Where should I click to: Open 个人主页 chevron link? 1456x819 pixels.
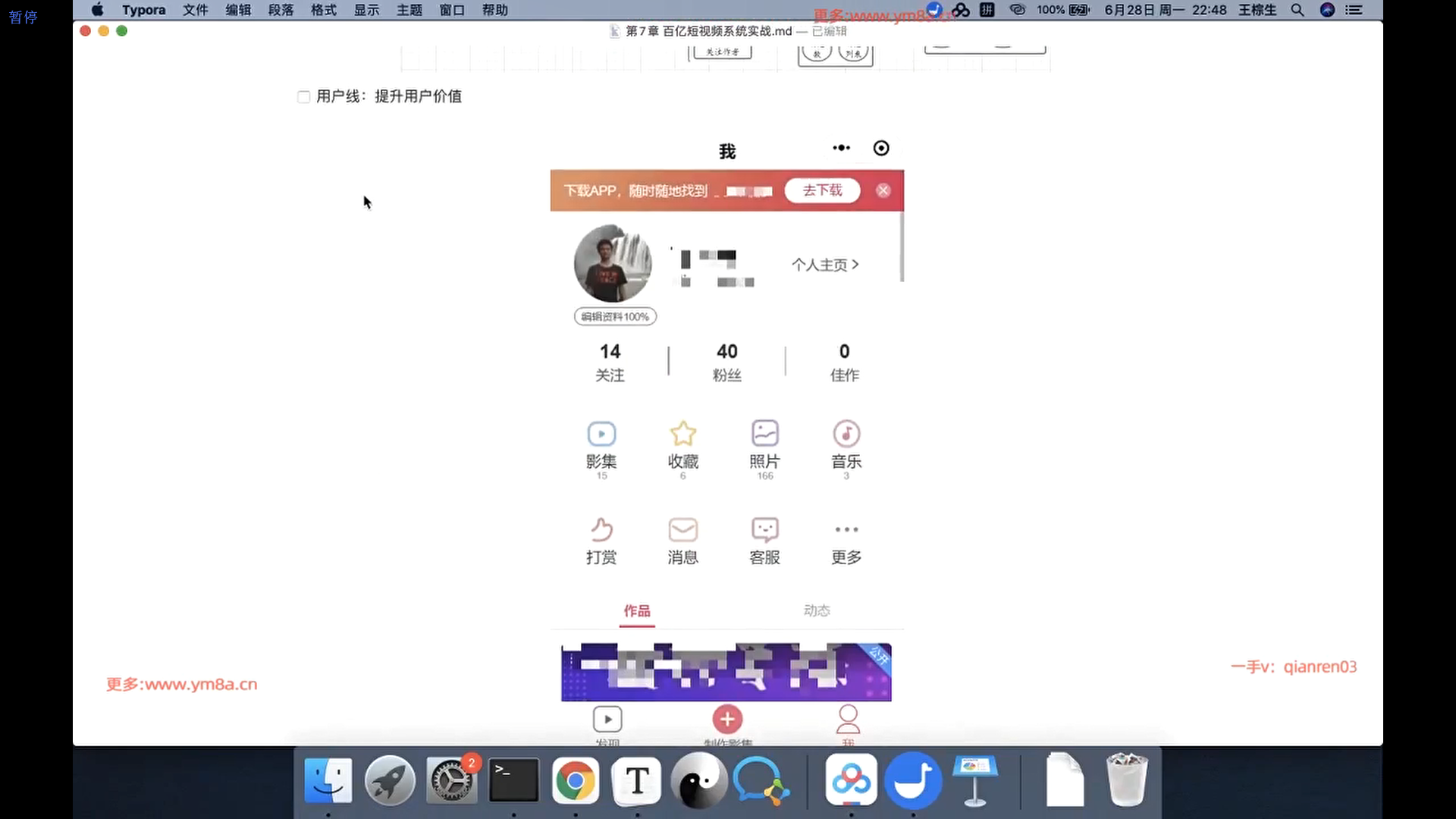pyautogui.click(x=825, y=265)
